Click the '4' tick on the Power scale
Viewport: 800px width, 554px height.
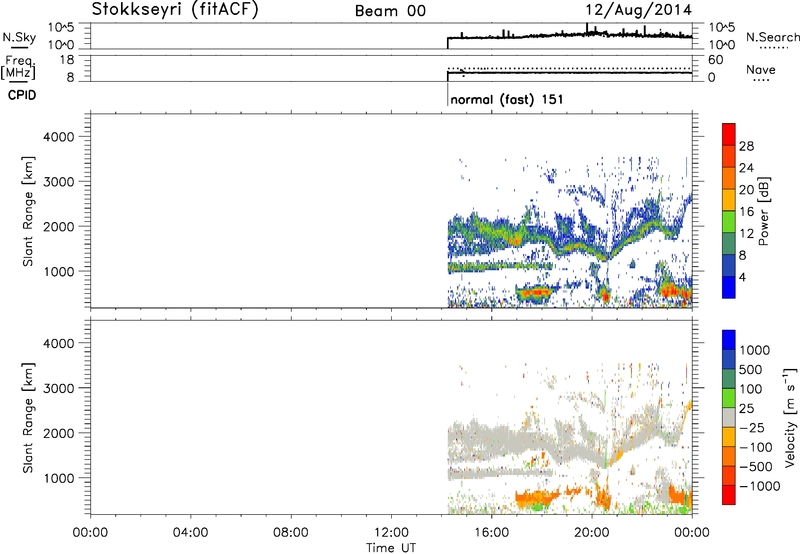(x=742, y=277)
